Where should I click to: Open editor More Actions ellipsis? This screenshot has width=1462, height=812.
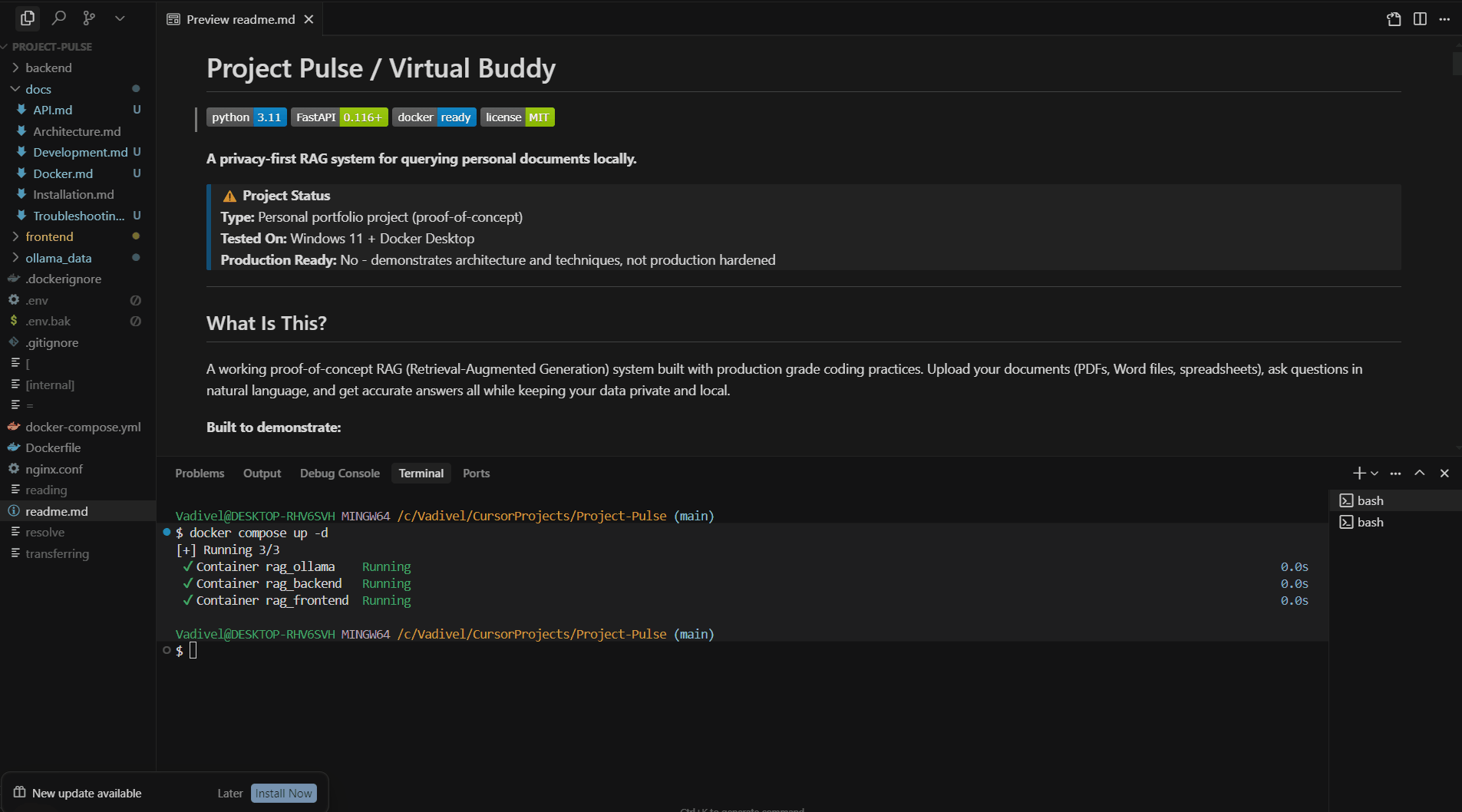tap(1444, 19)
